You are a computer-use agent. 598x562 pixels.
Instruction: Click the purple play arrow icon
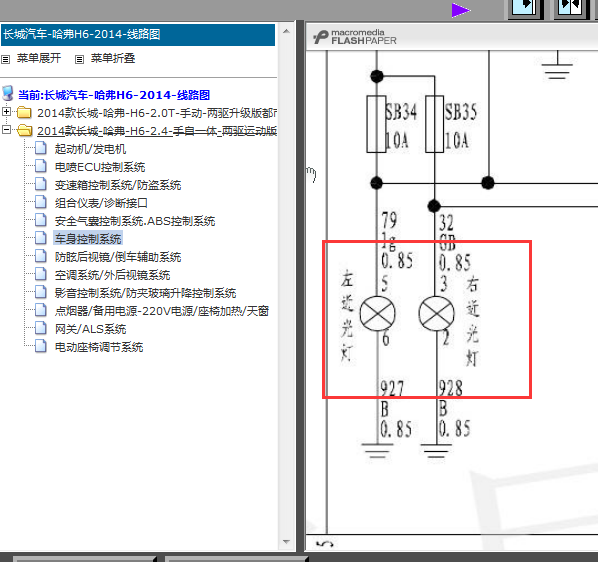pos(461,10)
